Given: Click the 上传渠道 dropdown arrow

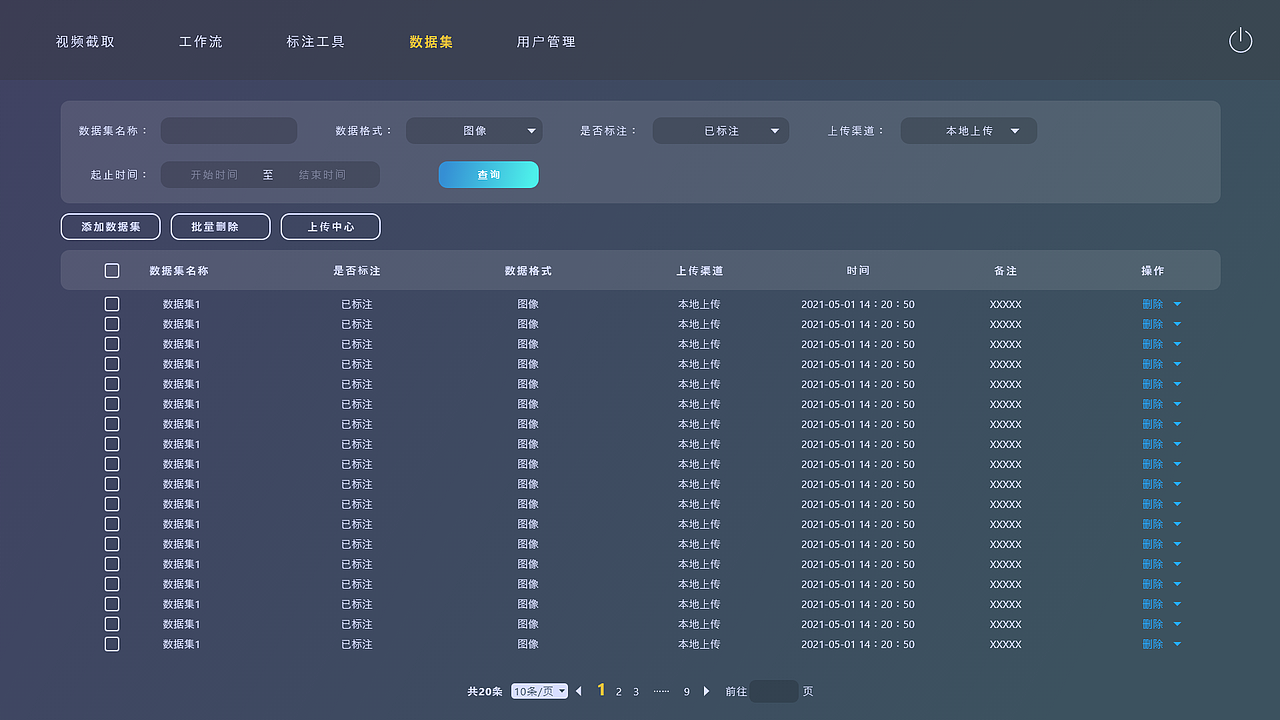Looking at the screenshot, I should (x=1013, y=130).
